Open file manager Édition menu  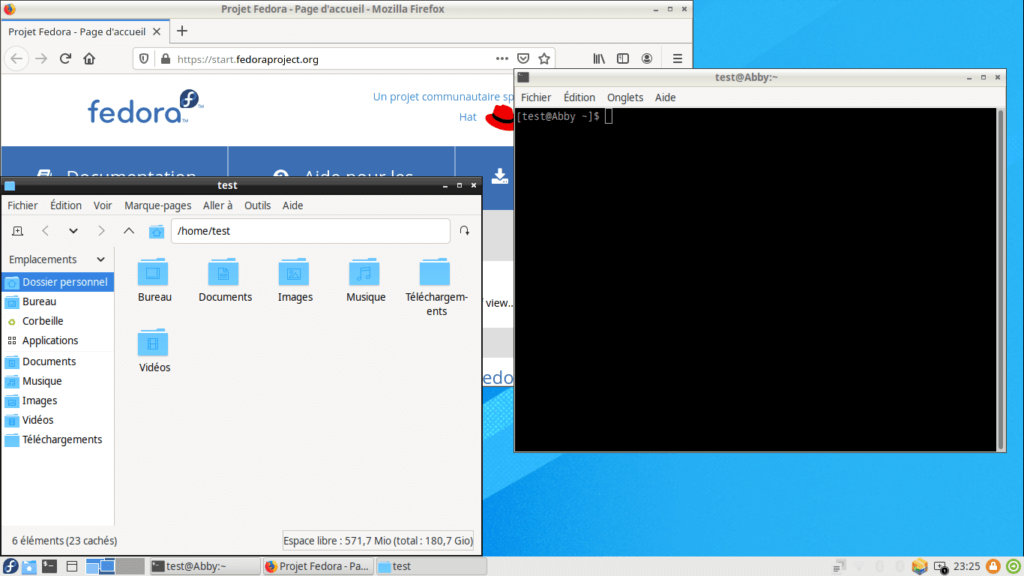pos(66,205)
